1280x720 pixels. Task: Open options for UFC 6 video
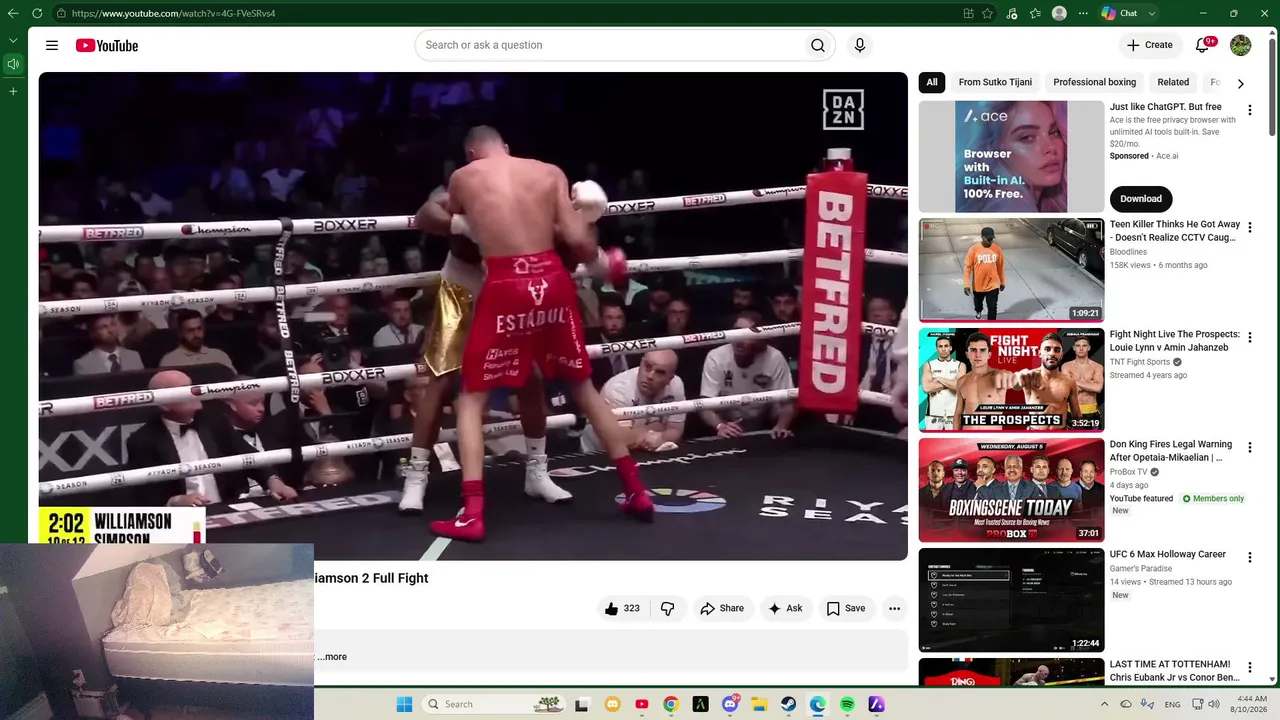[1249, 558]
